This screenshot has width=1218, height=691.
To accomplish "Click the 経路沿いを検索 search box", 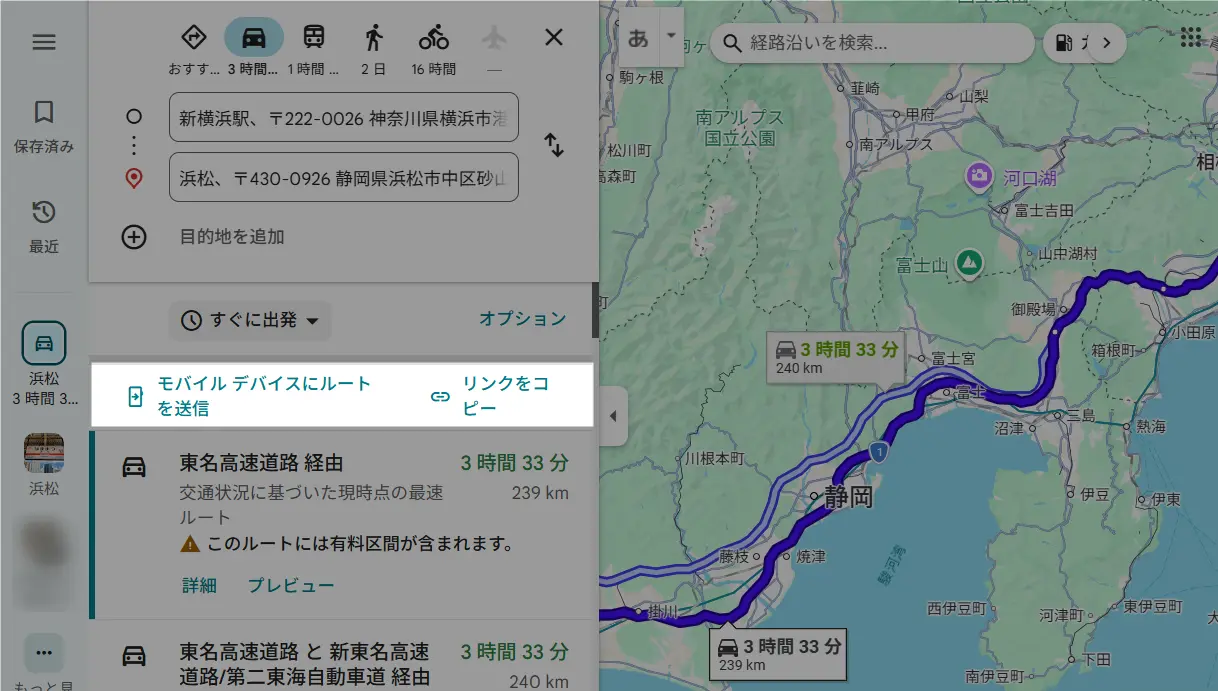I will point(871,43).
